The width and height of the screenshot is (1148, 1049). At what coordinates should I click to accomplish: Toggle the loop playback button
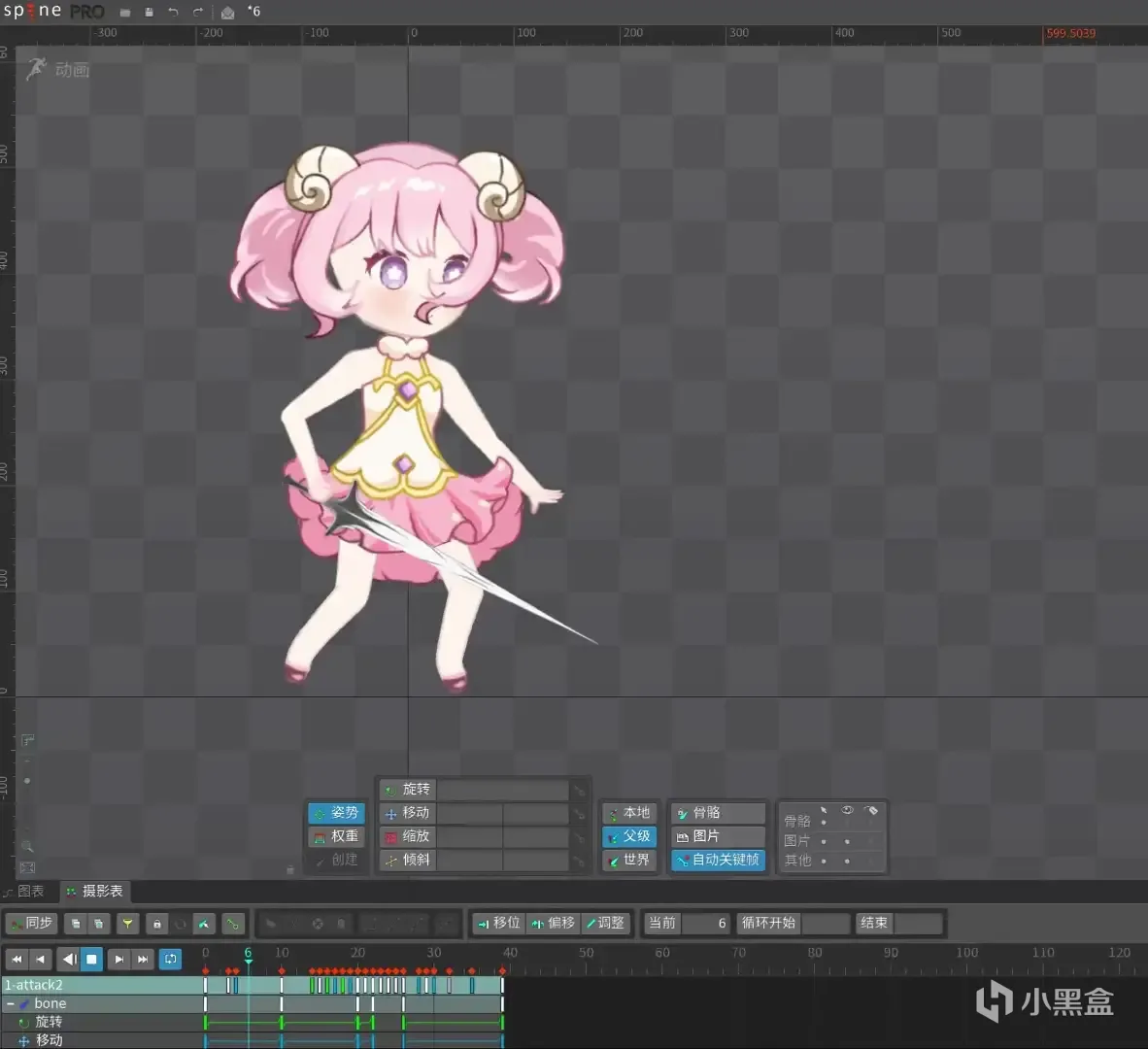coord(171,959)
